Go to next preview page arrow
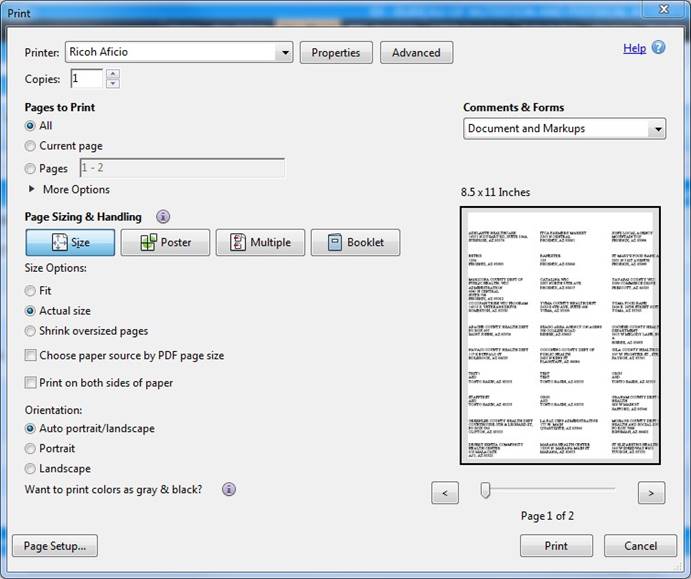Screen dimensions: 691x579 click(651, 492)
